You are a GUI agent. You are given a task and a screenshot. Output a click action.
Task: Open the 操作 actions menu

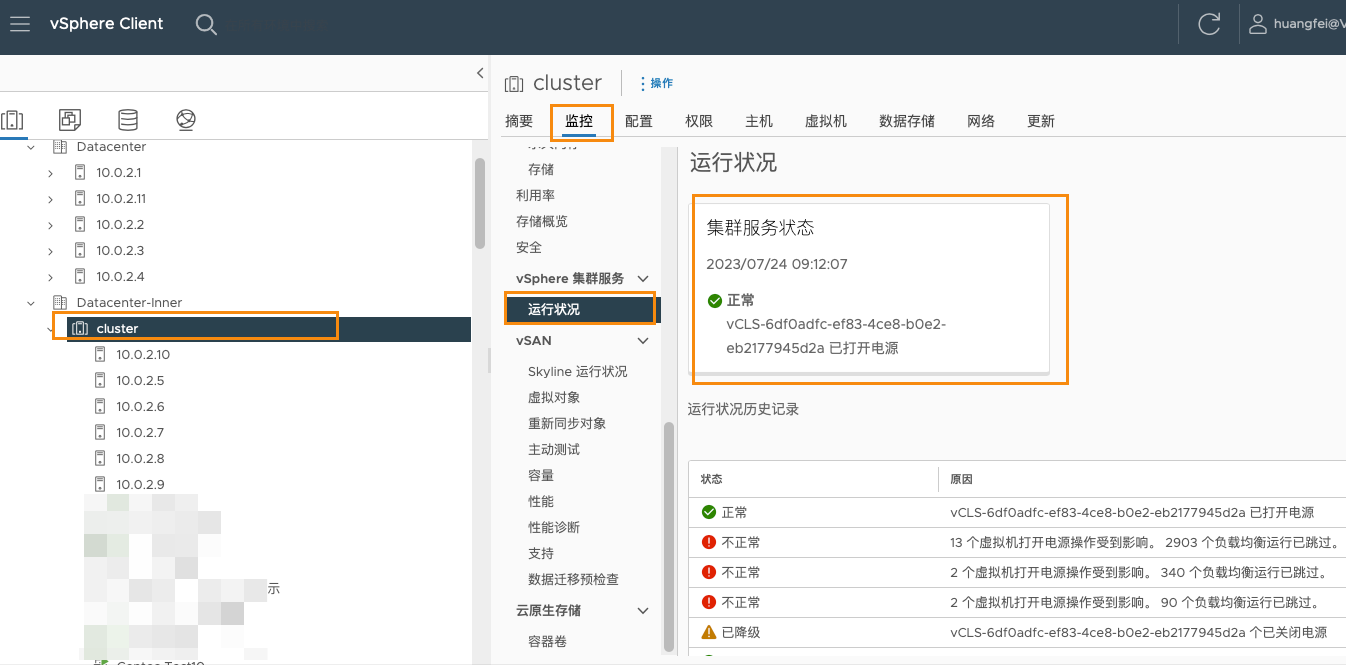pyautogui.click(x=656, y=84)
